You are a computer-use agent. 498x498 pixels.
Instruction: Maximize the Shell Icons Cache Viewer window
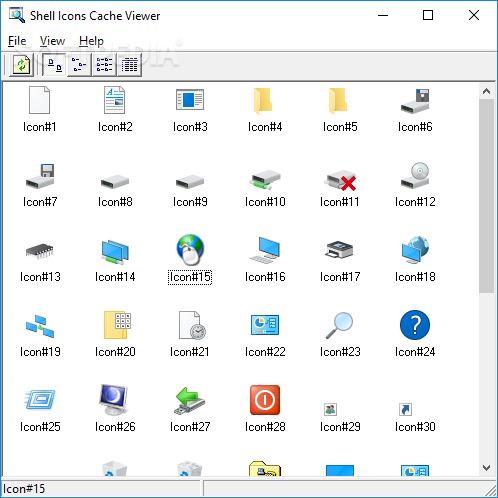428,15
